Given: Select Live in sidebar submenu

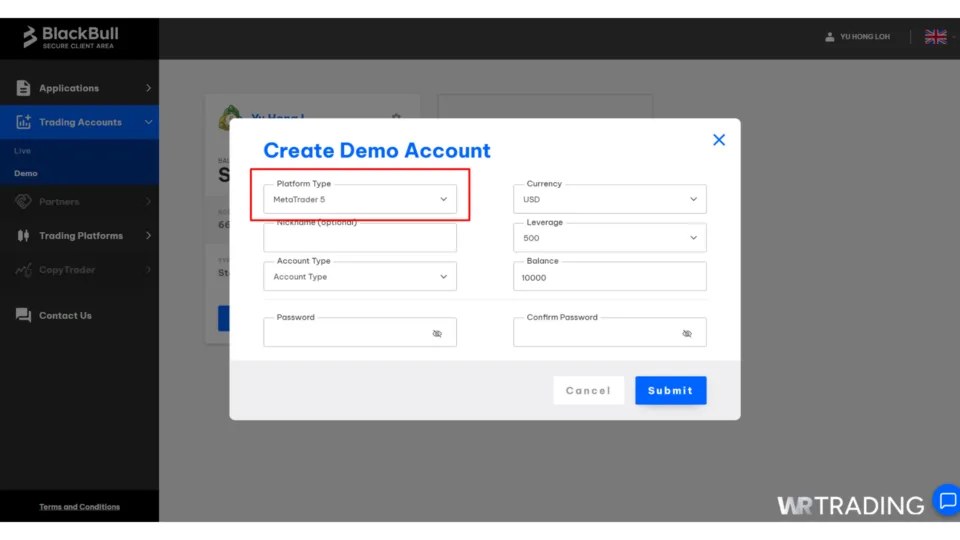Looking at the screenshot, I should pos(22,151).
